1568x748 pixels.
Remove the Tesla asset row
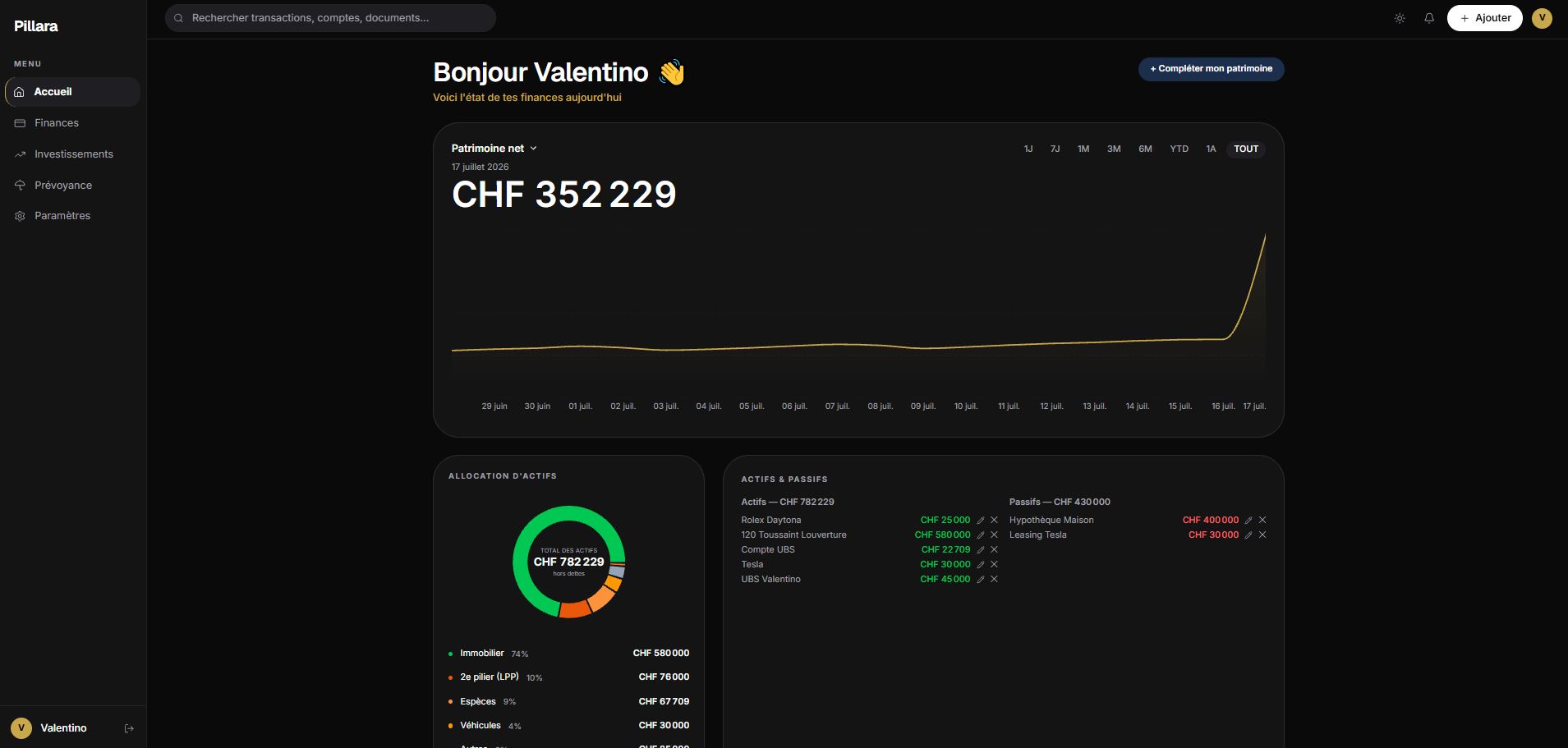[x=994, y=565]
